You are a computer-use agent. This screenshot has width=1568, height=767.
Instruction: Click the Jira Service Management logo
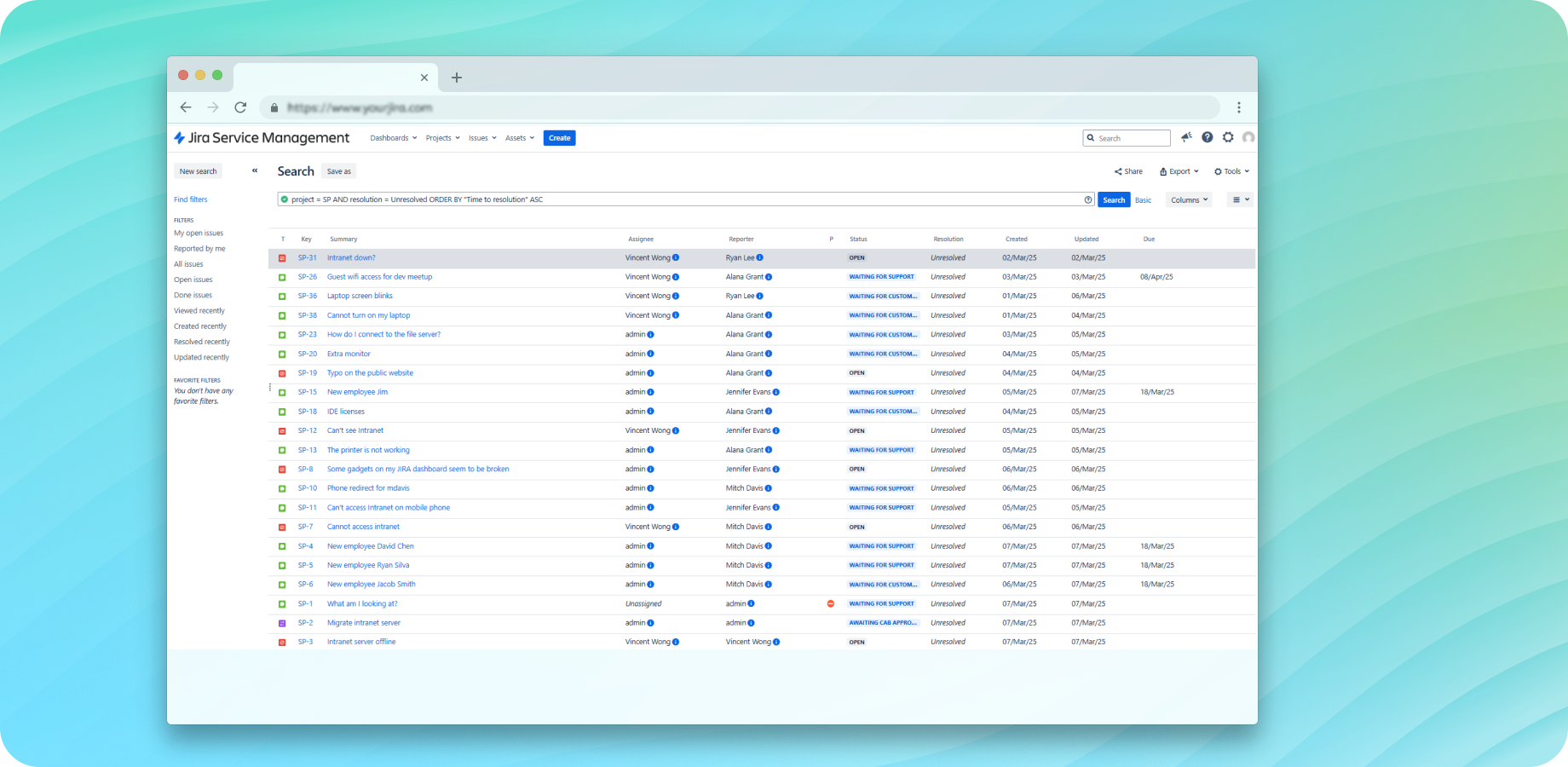tap(262, 138)
